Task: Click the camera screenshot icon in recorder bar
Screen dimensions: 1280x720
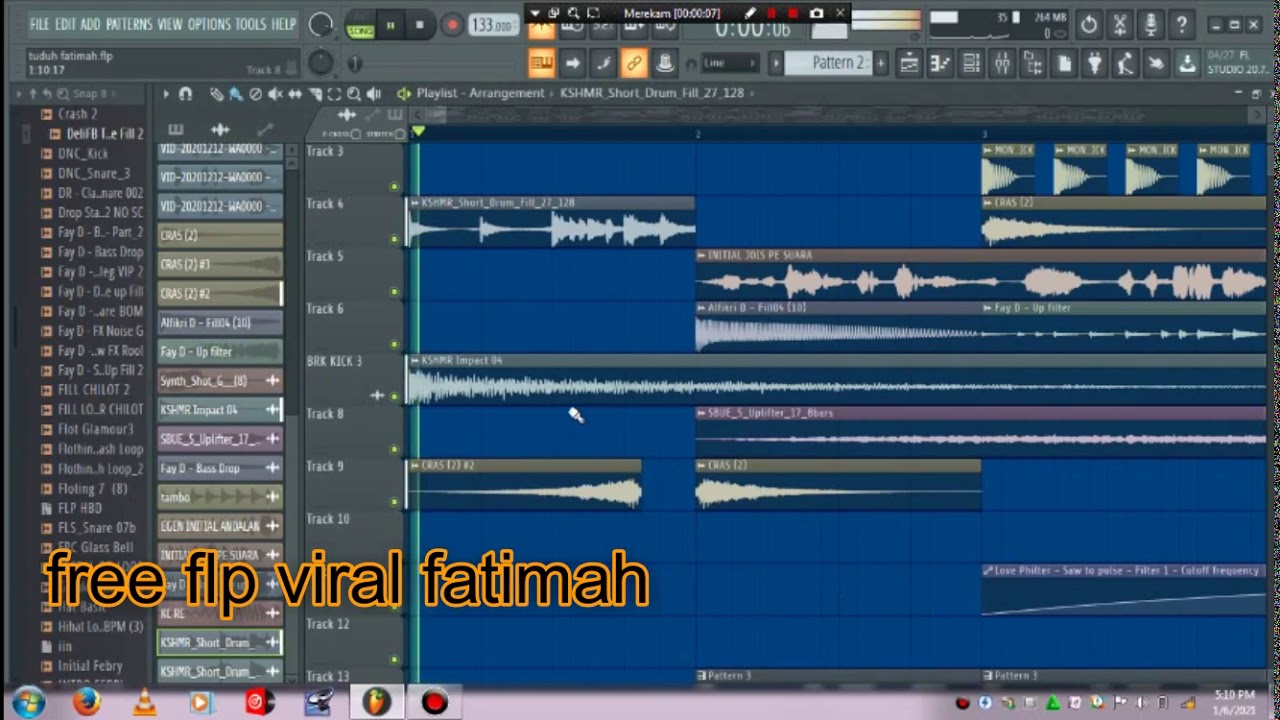Action: pos(816,13)
